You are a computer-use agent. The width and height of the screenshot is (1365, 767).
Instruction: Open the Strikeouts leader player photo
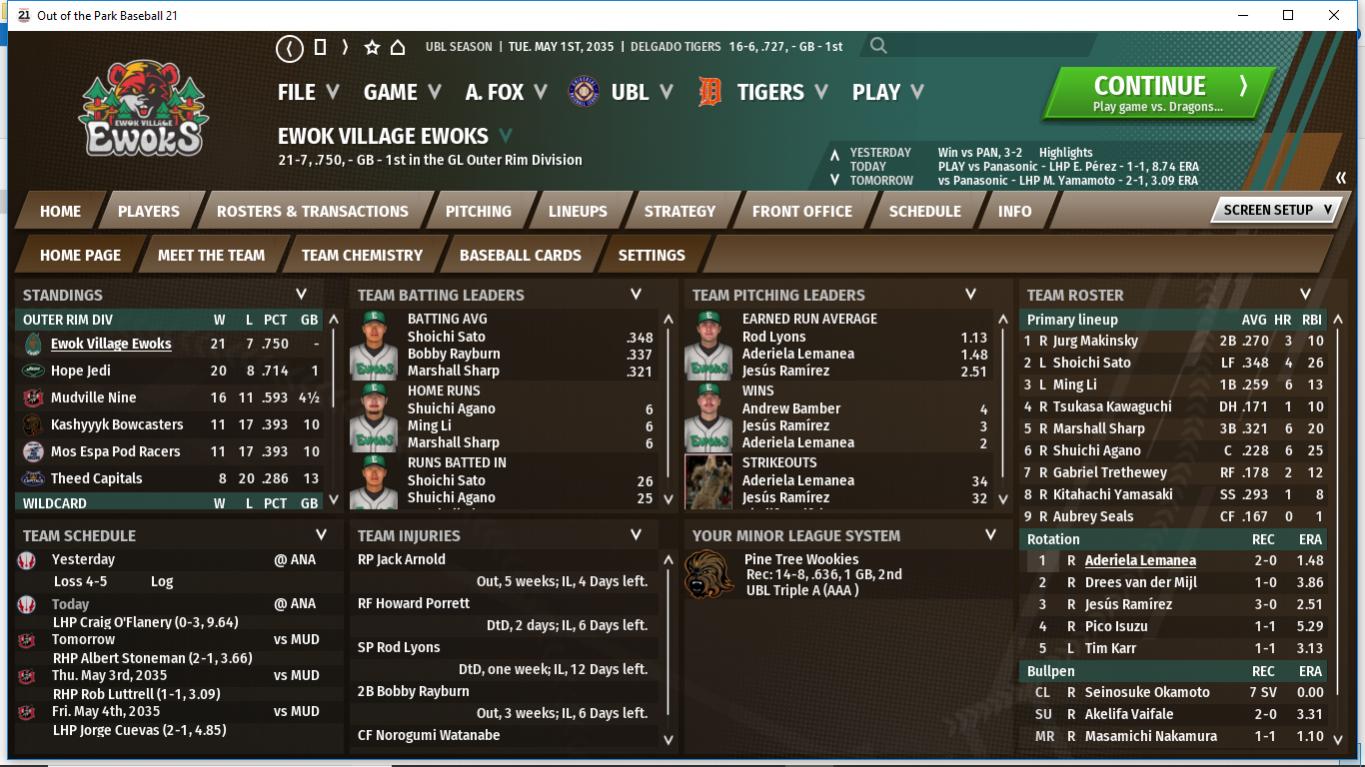point(708,482)
